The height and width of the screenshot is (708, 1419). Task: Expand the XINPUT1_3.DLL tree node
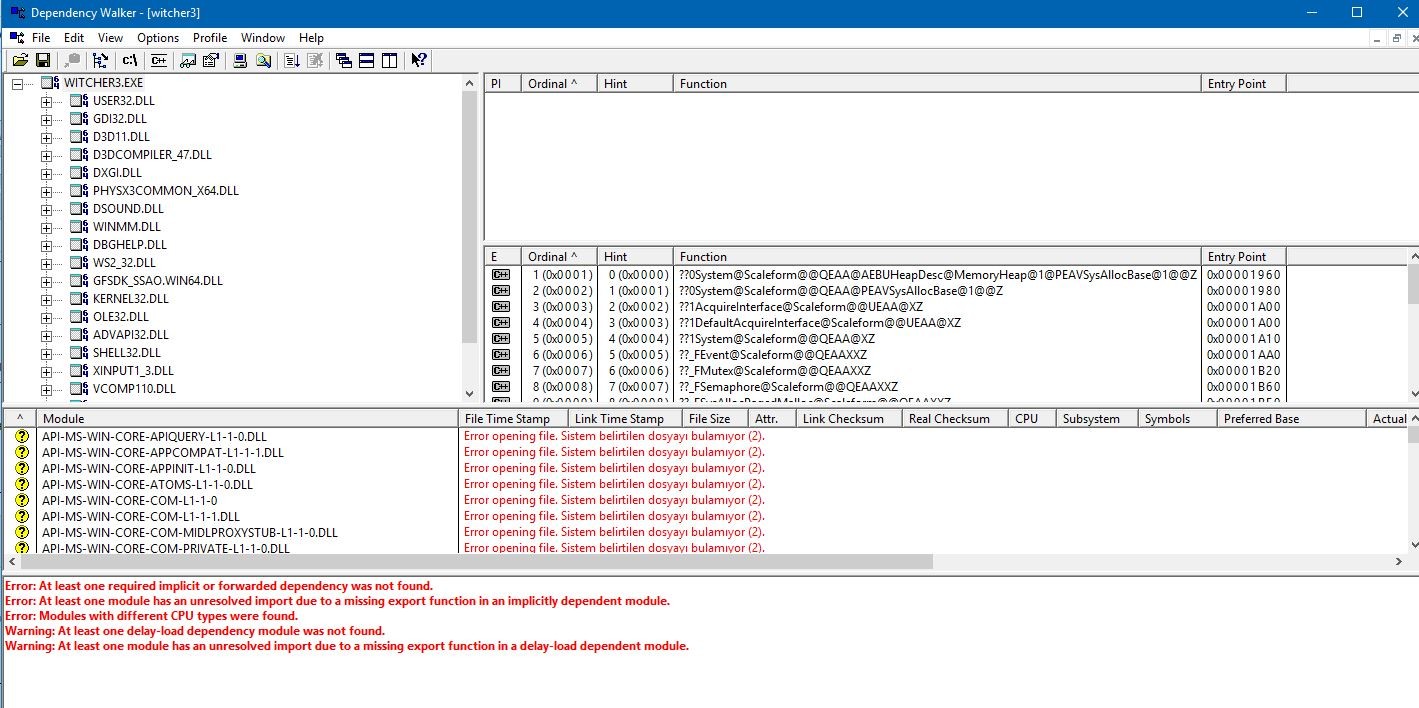point(46,371)
